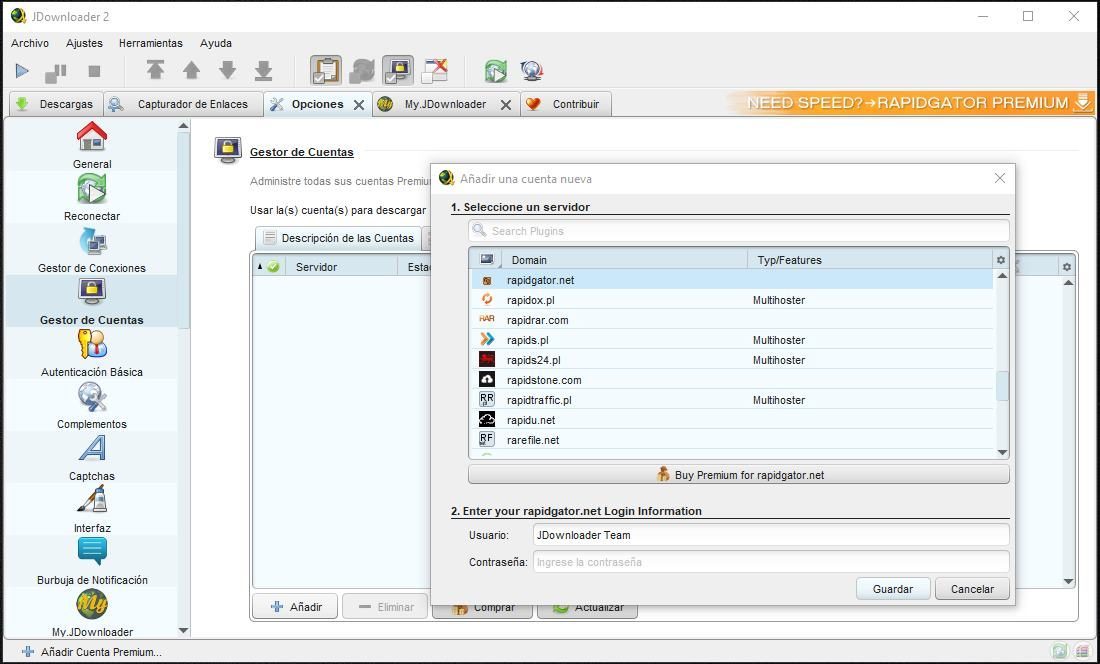Select rapidstone.com server row

pyautogui.click(x=732, y=380)
